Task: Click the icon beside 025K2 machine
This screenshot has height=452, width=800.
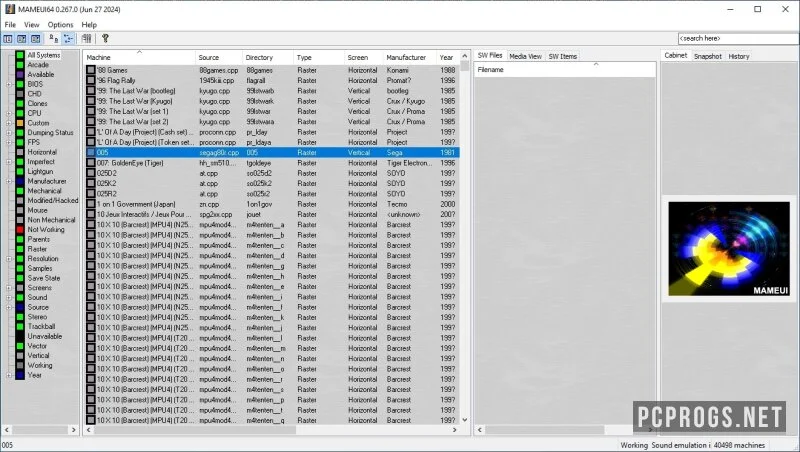Action: 91,183
